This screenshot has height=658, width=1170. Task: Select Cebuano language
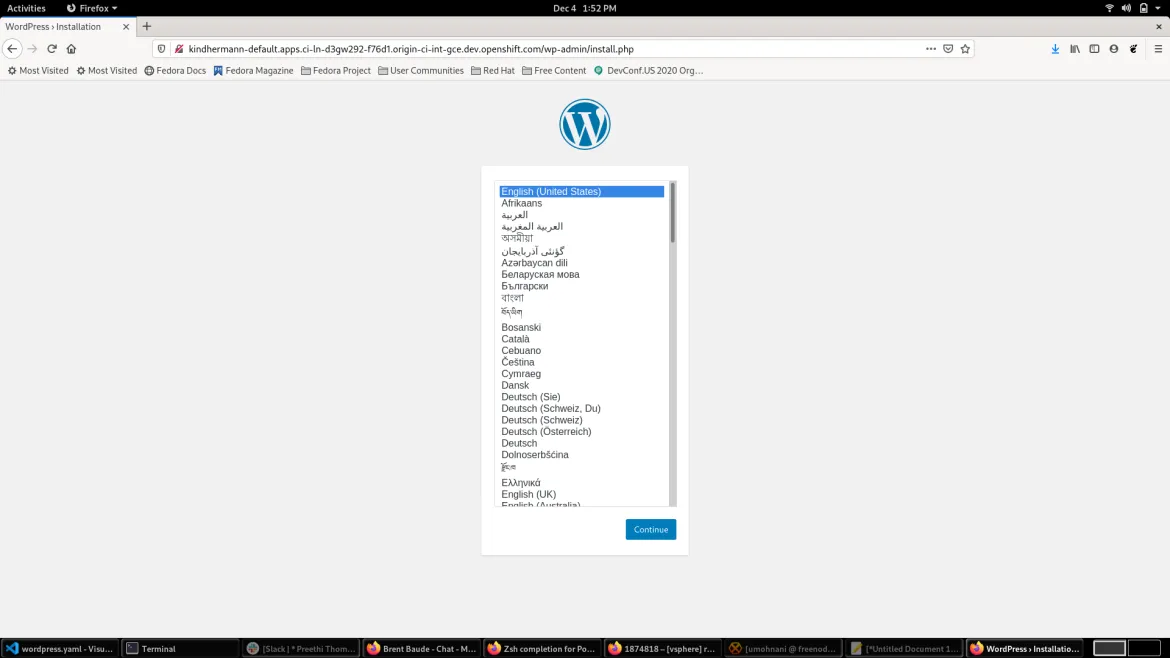pyautogui.click(x=581, y=351)
